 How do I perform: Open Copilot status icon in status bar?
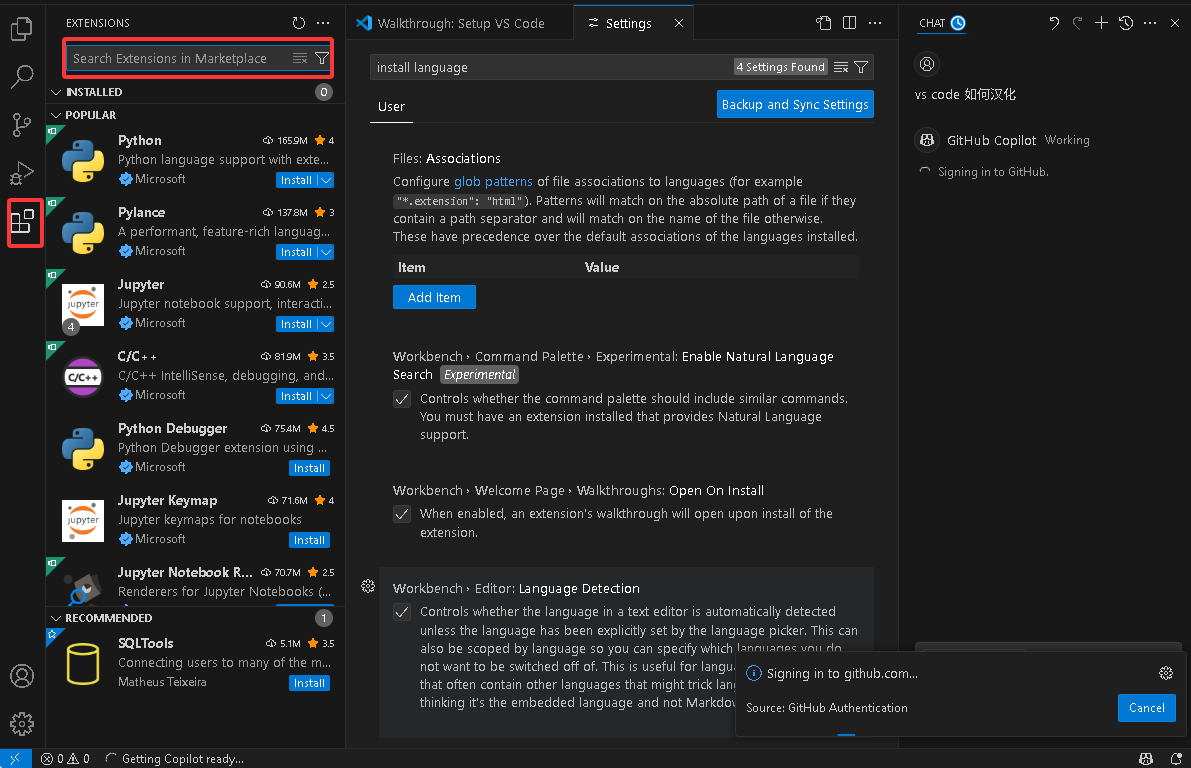pyautogui.click(x=1146, y=758)
